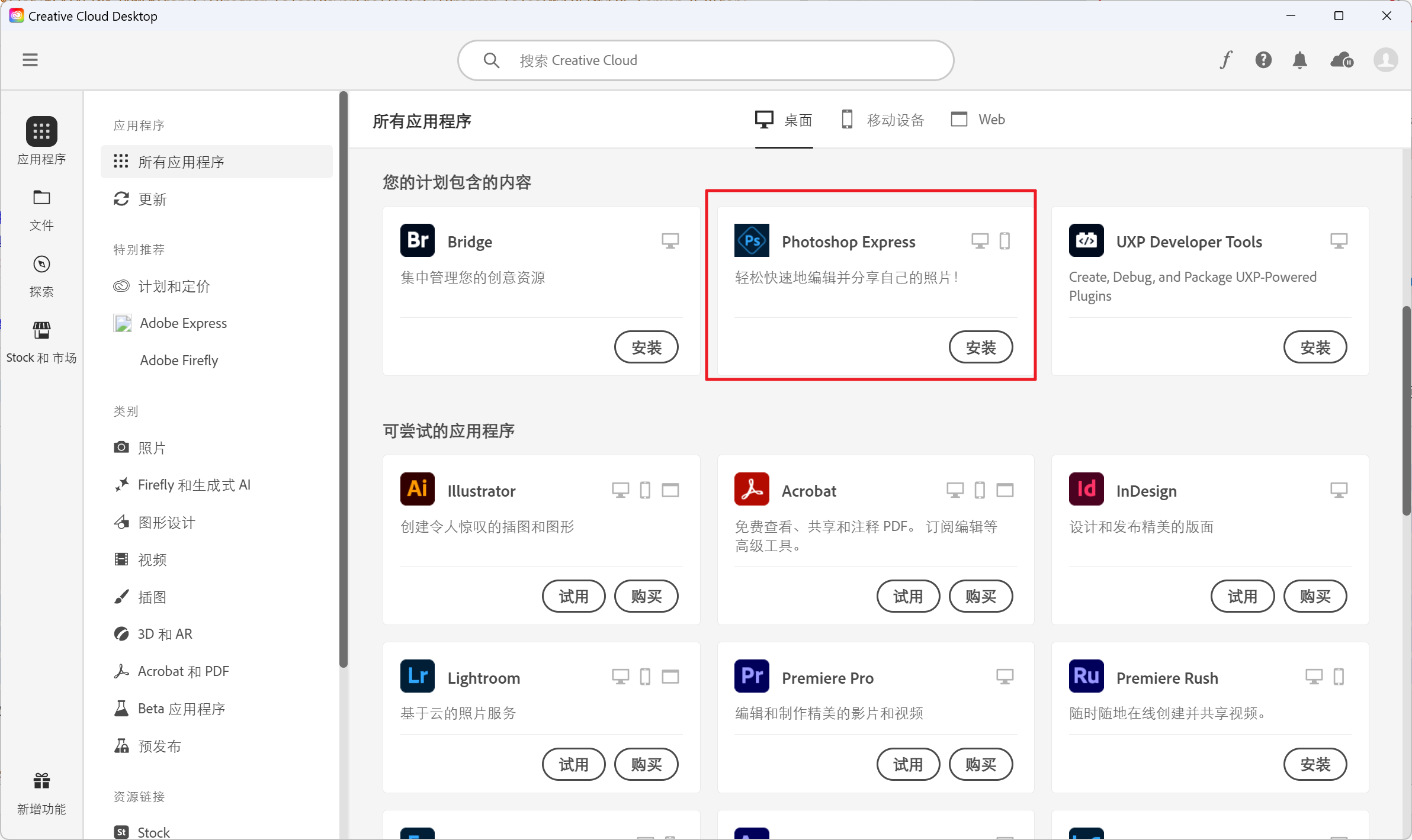Image resolution: width=1412 pixels, height=840 pixels.
Task: Switch to the Web tab
Action: click(x=978, y=120)
